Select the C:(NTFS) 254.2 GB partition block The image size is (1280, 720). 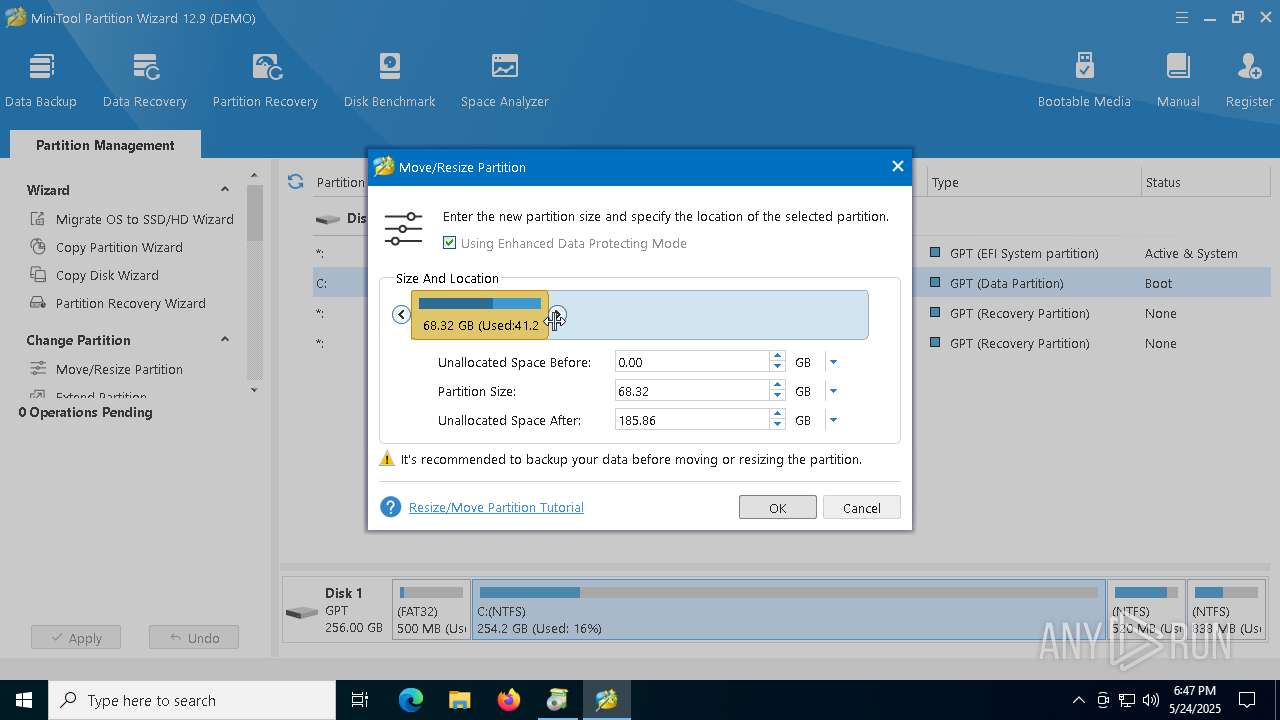pyautogui.click(x=789, y=610)
